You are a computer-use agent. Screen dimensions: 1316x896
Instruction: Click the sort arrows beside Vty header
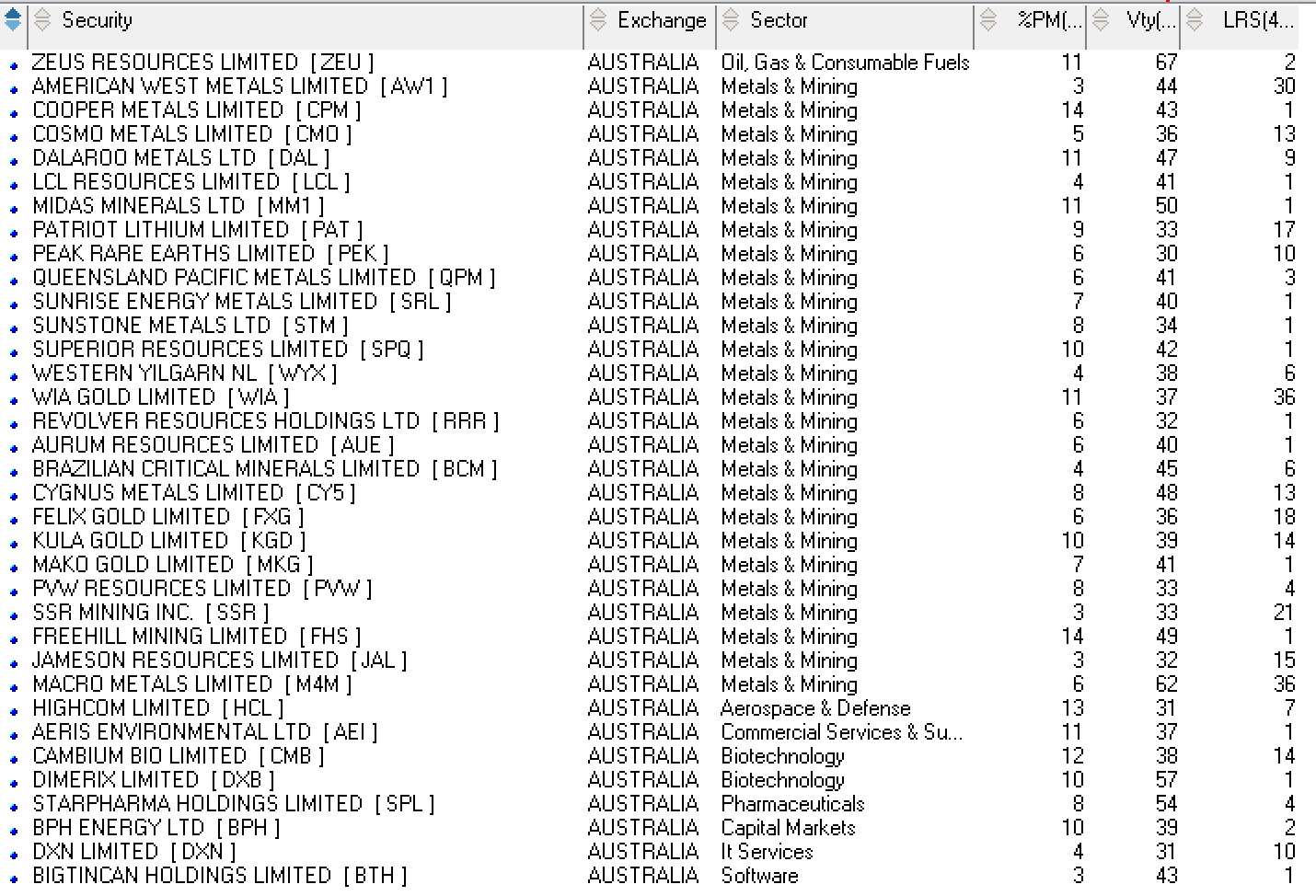(x=1102, y=19)
